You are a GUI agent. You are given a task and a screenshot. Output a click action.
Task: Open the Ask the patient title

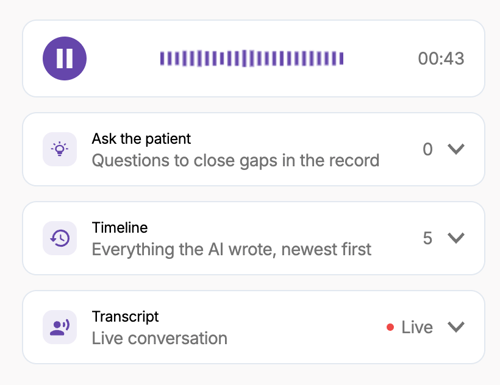point(141,139)
